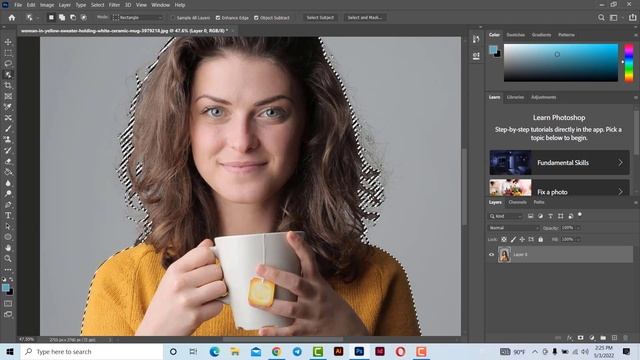Choose Subtract from Selection mode icon

pyautogui.click(x=73, y=18)
